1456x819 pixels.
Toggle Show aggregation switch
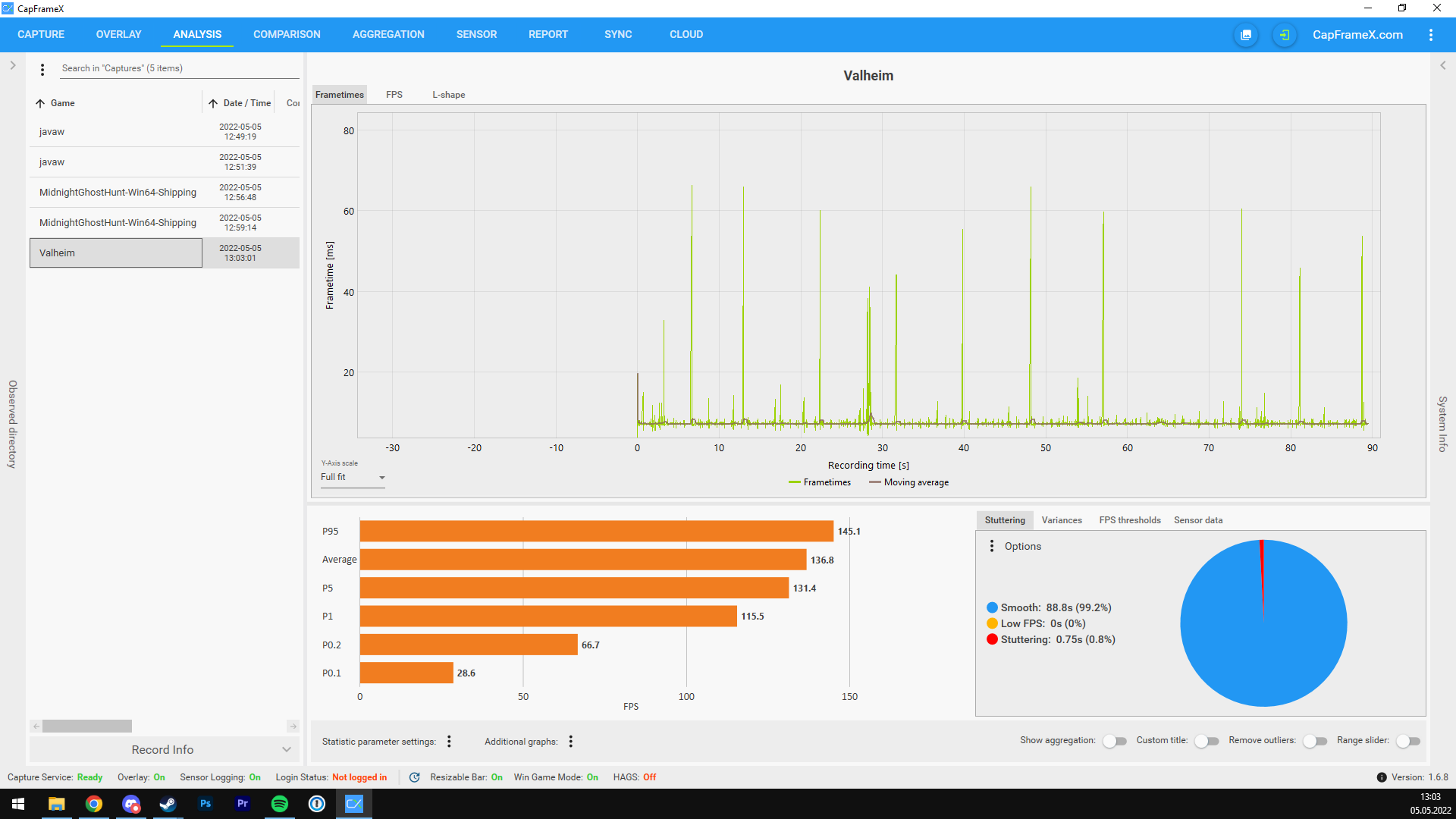point(1114,741)
